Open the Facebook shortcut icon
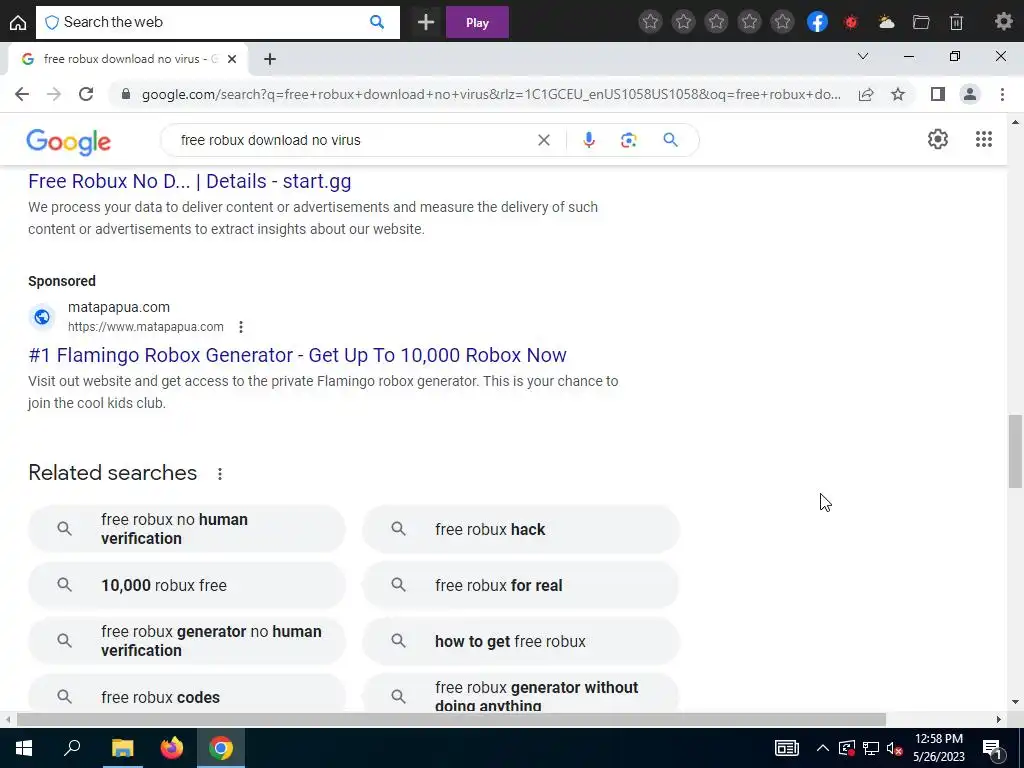This screenshot has height=768, width=1024. pyautogui.click(x=817, y=22)
